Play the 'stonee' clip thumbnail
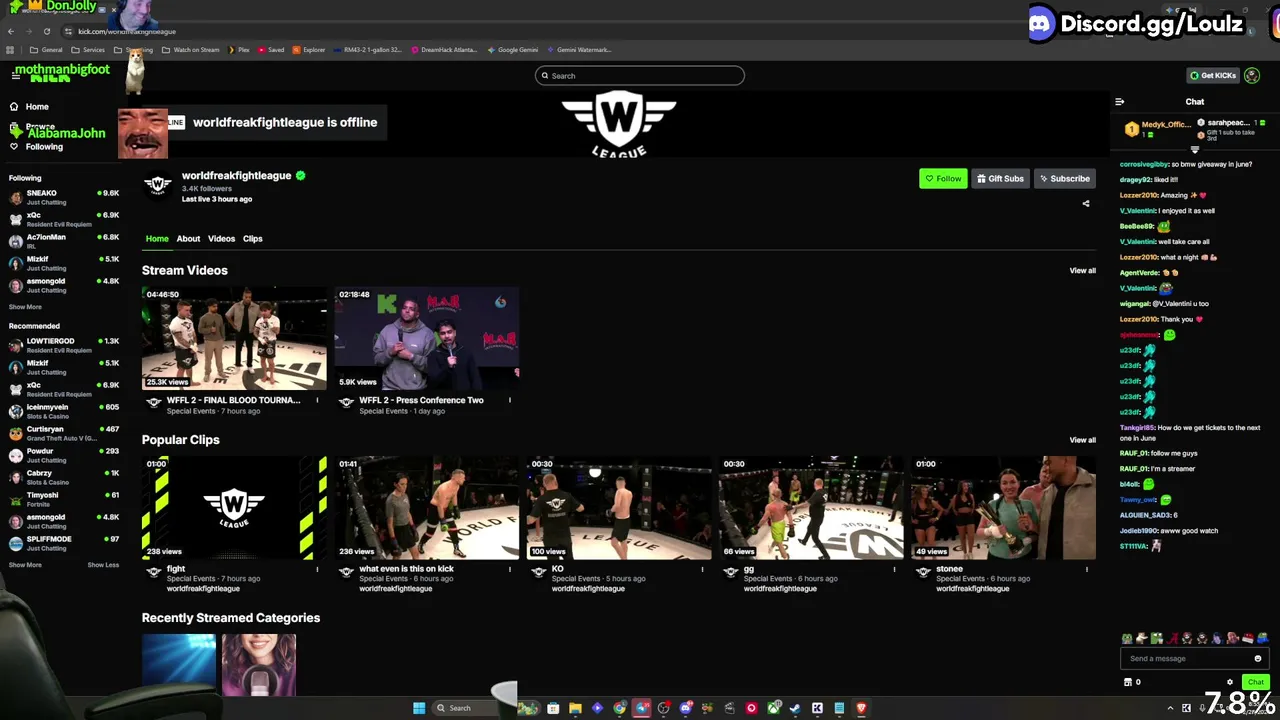This screenshot has width=1280, height=720. click(x=1003, y=508)
